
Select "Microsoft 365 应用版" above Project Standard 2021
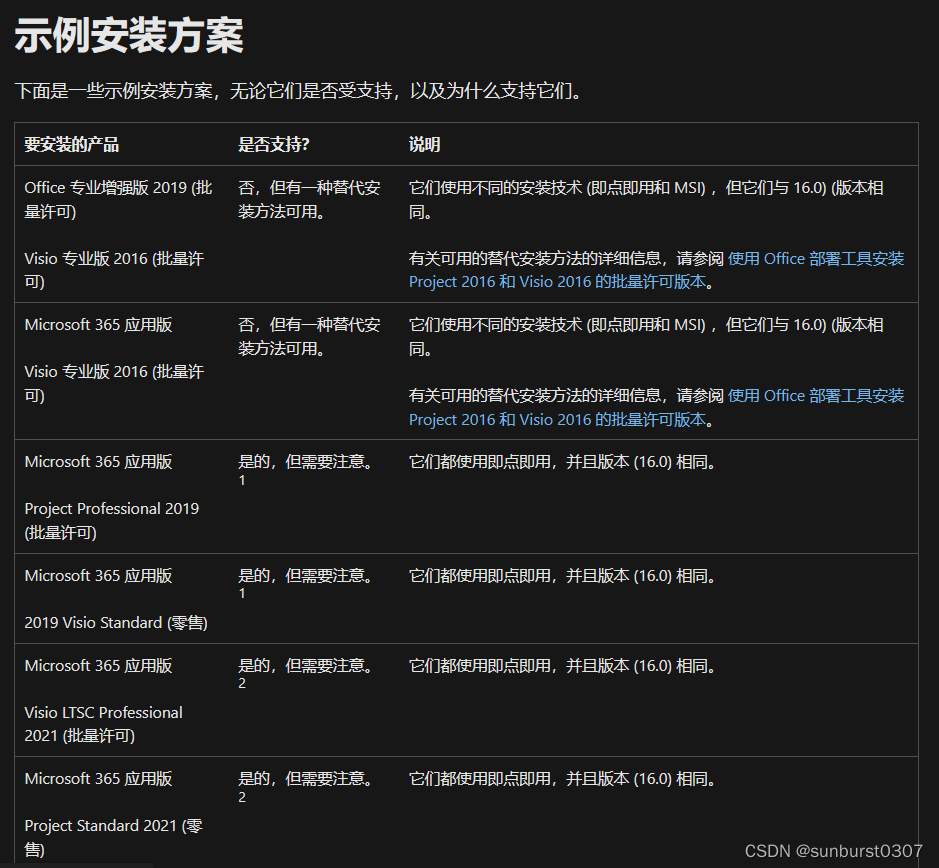click(98, 779)
